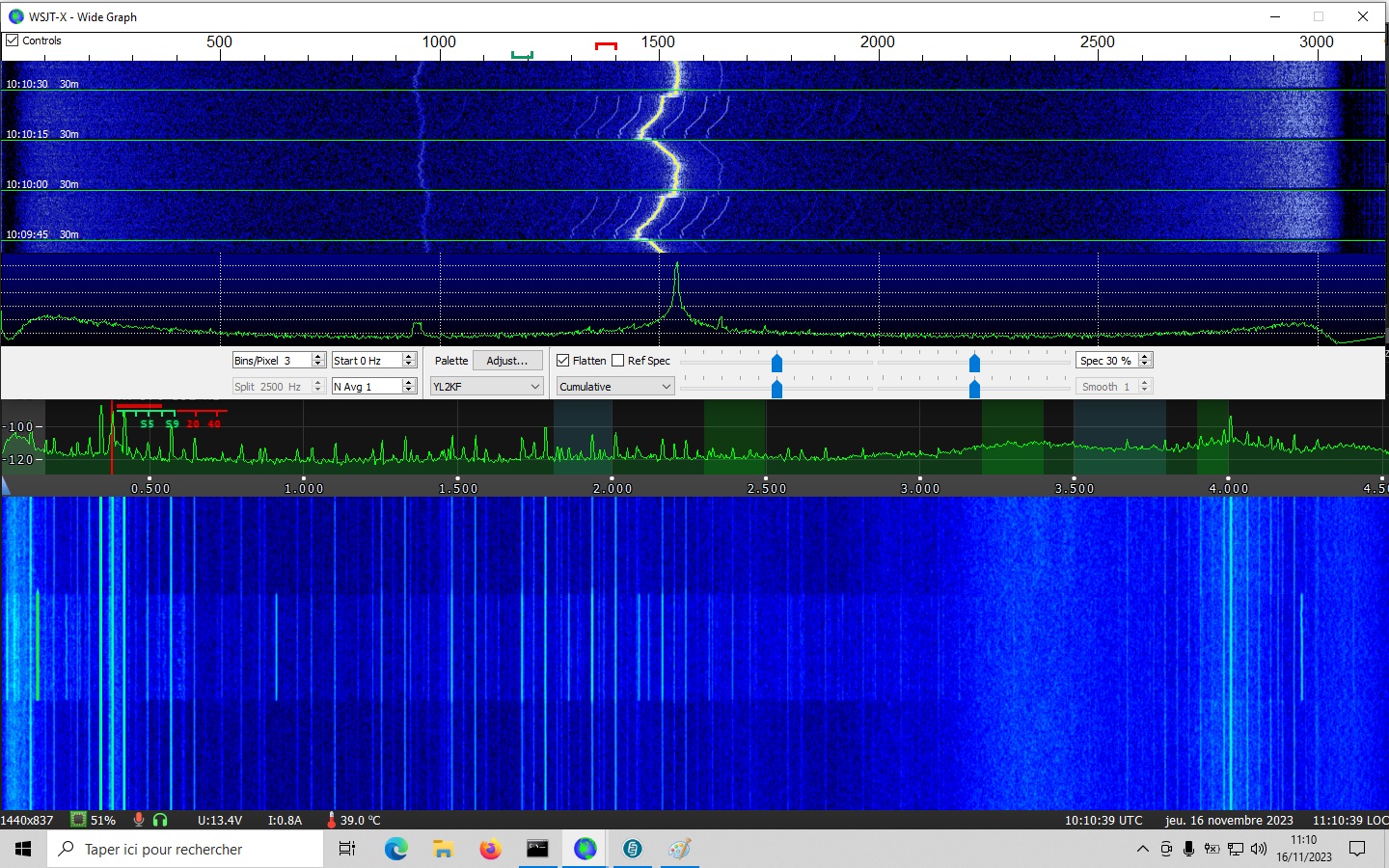
Task: Open Task View on the taskbar
Action: point(347,849)
